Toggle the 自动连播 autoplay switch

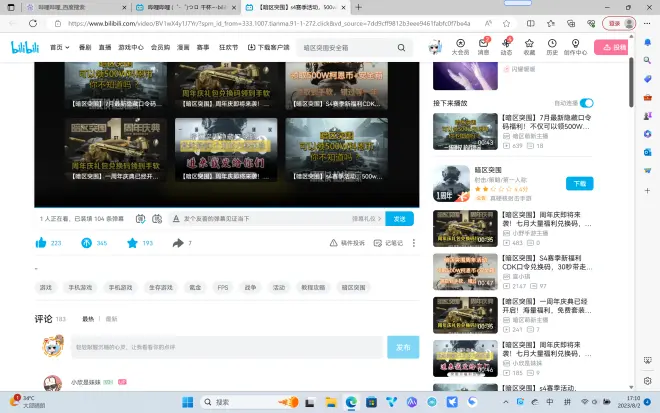click(586, 103)
